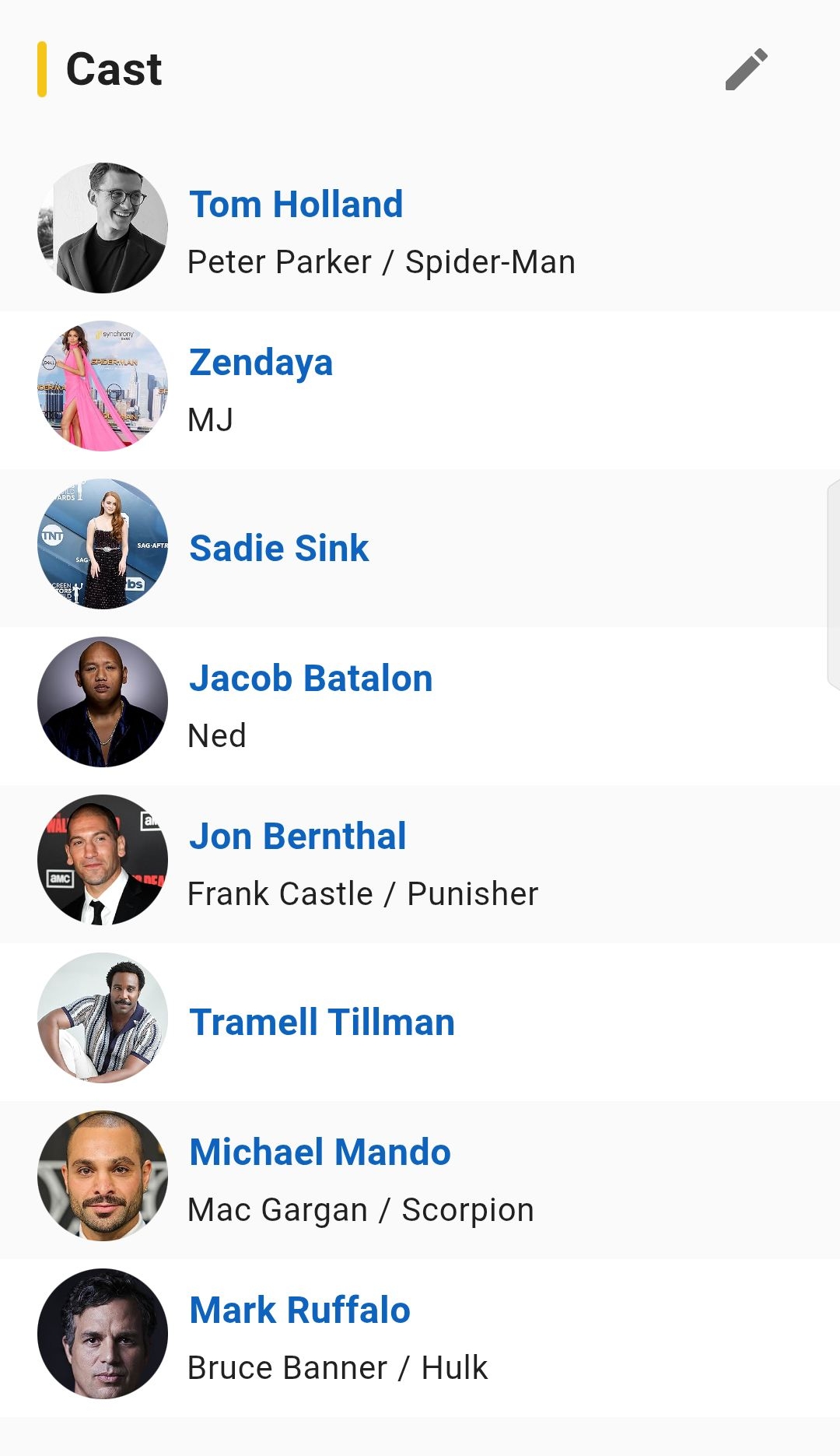The image size is (840, 1456).
Task: Tap the pencil edit icon
Action: pos(747,69)
